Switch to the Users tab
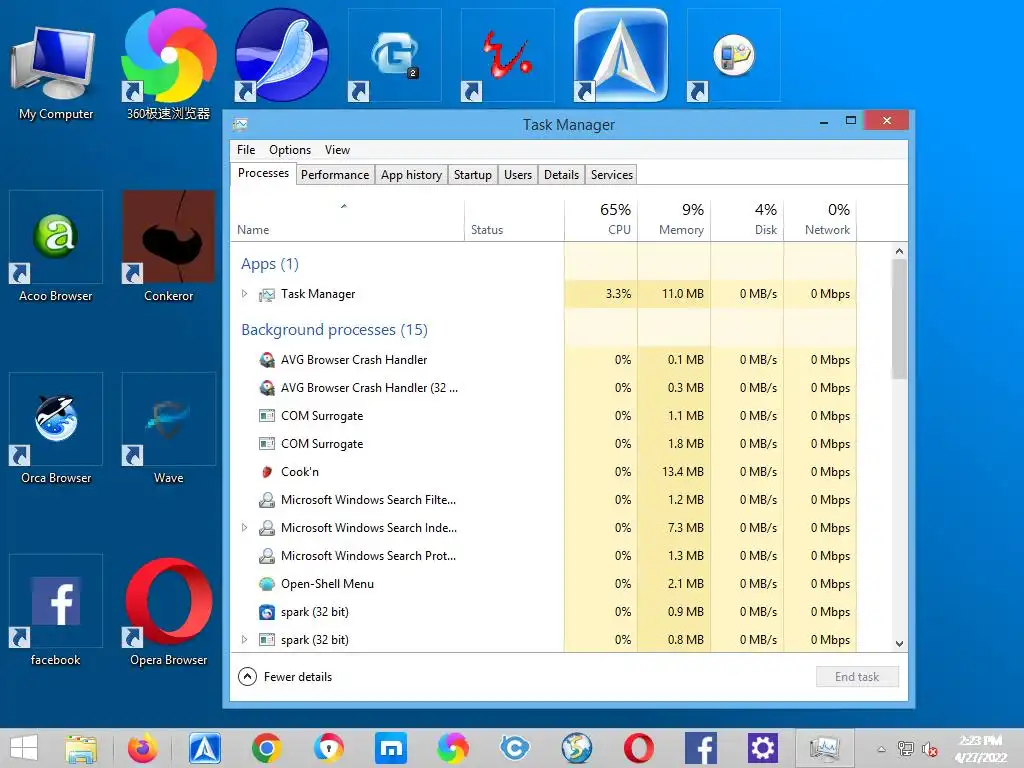 pos(518,174)
